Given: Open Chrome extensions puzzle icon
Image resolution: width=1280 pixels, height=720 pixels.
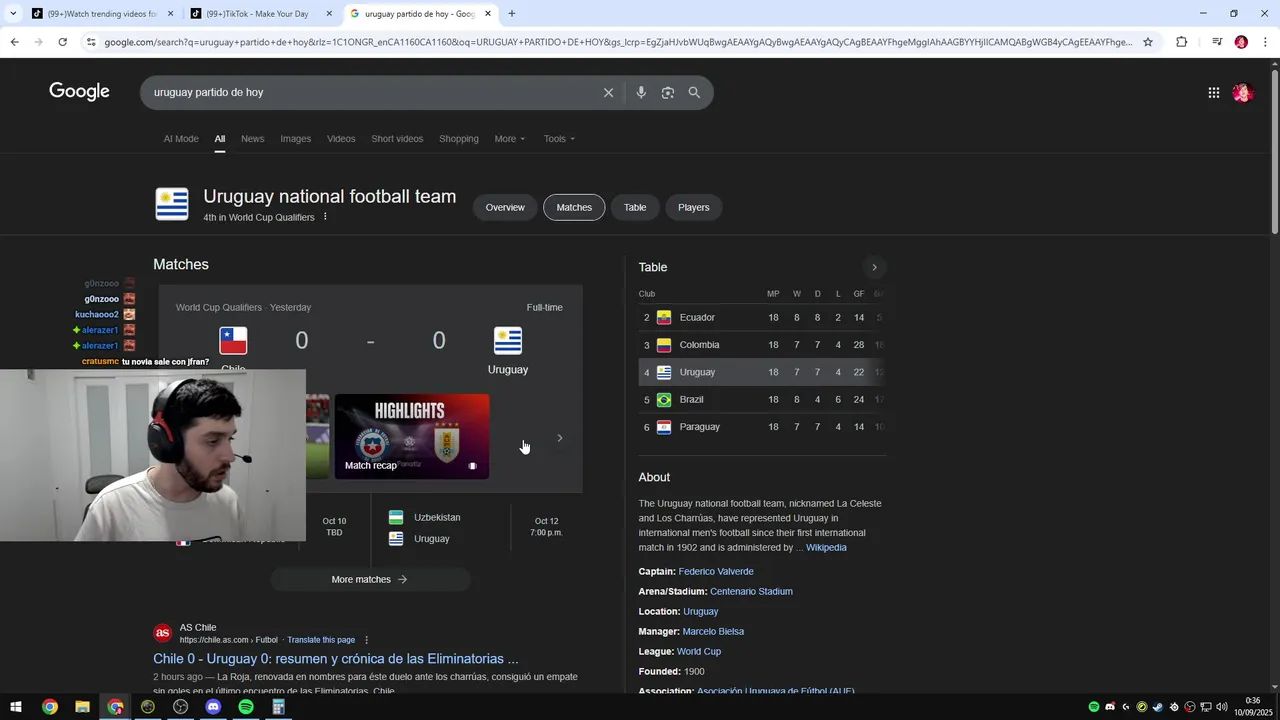Looking at the screenshot, I should (x=1181, y=42).
